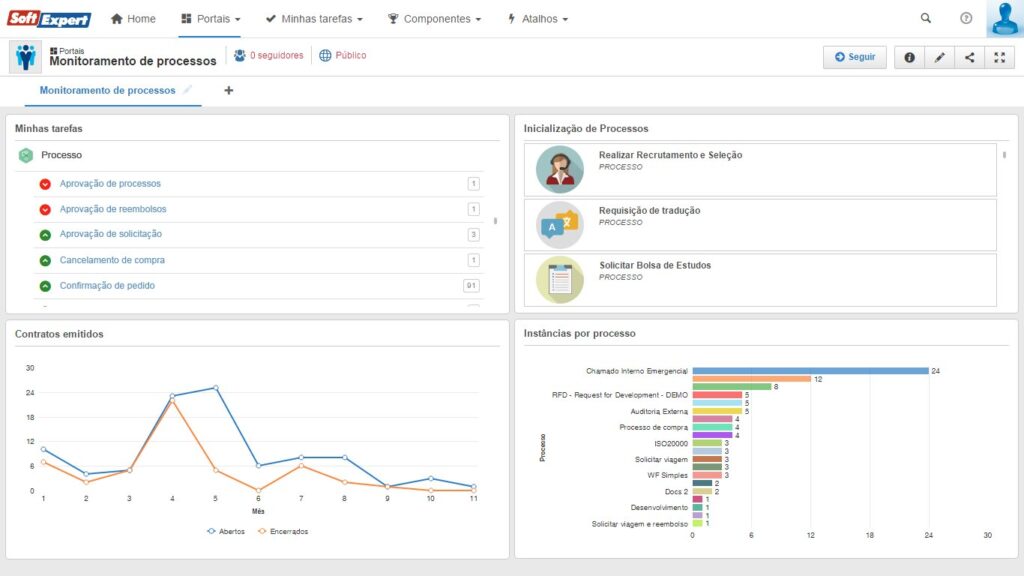The height and width of the screenshot is (576, 1024).
Task: Click the search magnifier icon
Action: (925, 19)
